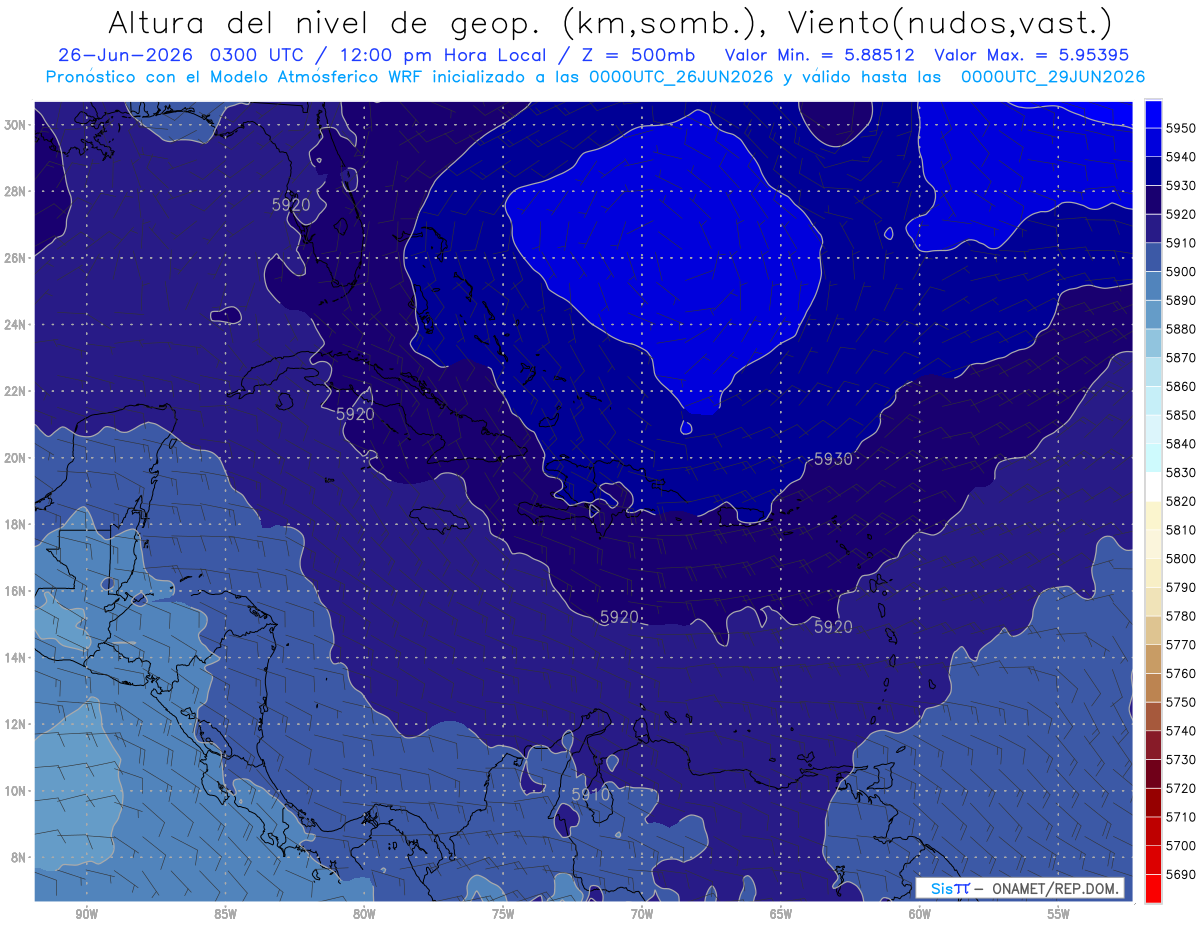This screenshot has width=1200, height=927.
Task: Click the 5910 contour label near Venezuela
Action: [591, 794]
